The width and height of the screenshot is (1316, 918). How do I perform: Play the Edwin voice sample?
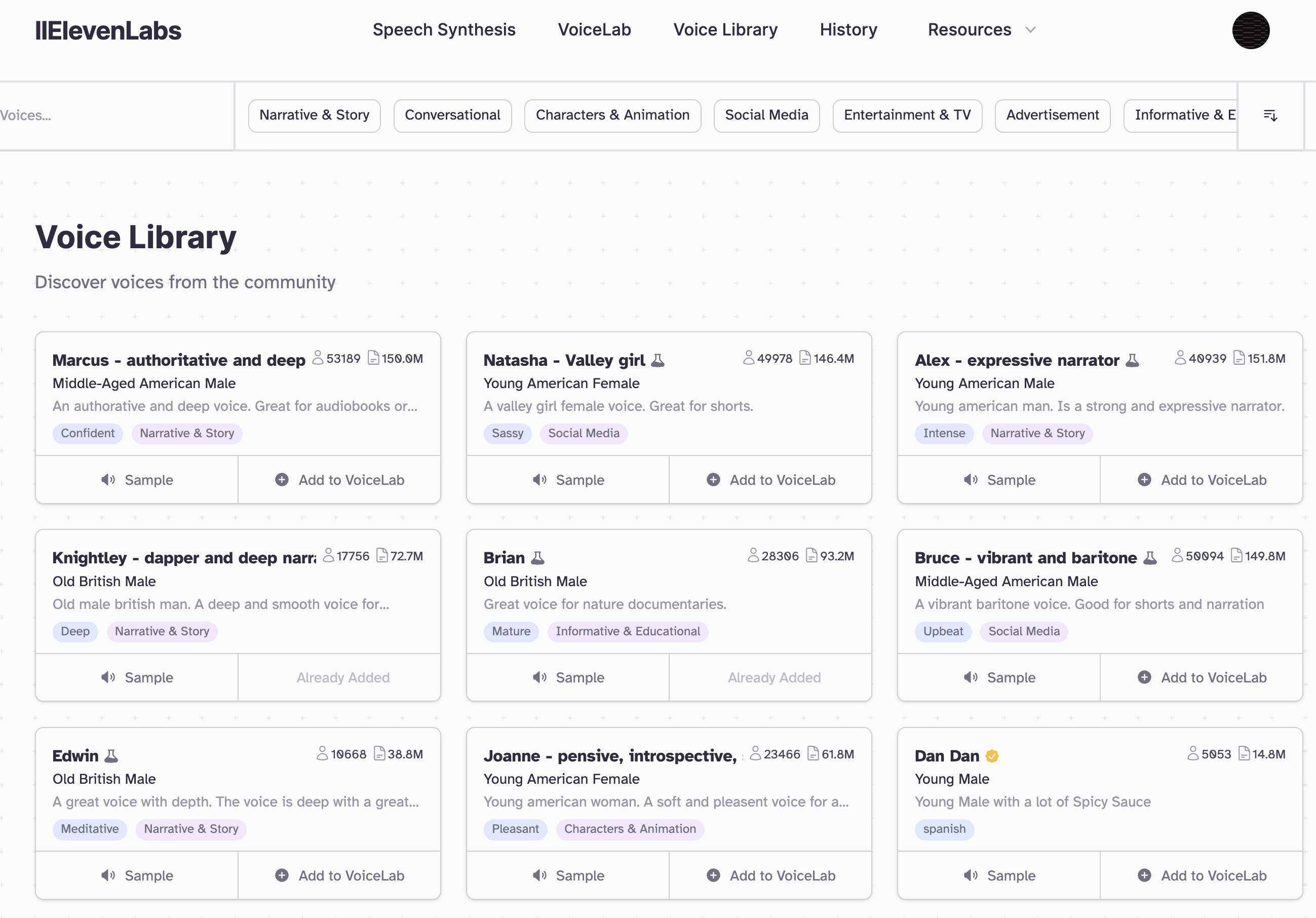pyautogui.click(x=137, y=875)
